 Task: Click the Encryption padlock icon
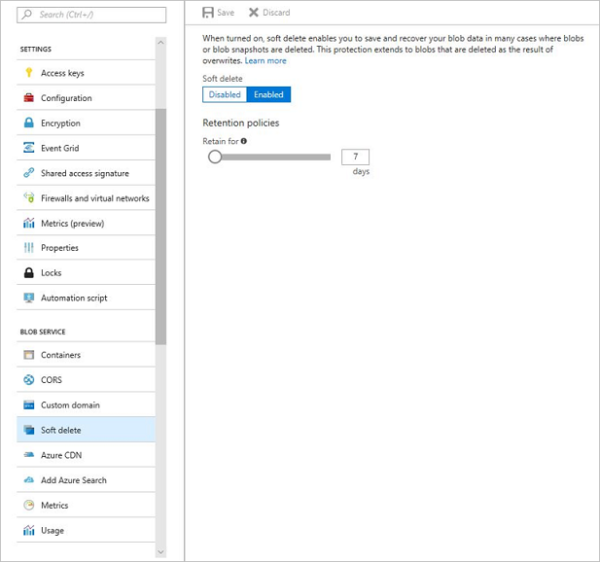pos(29,123)
